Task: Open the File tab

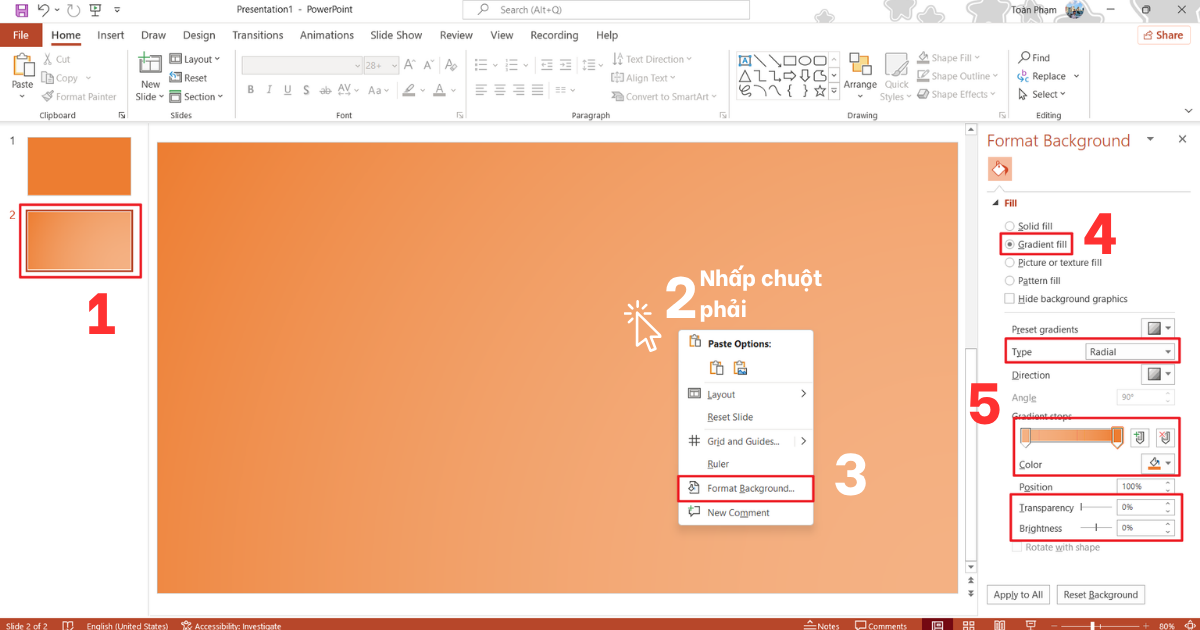Action: [21, 35]
